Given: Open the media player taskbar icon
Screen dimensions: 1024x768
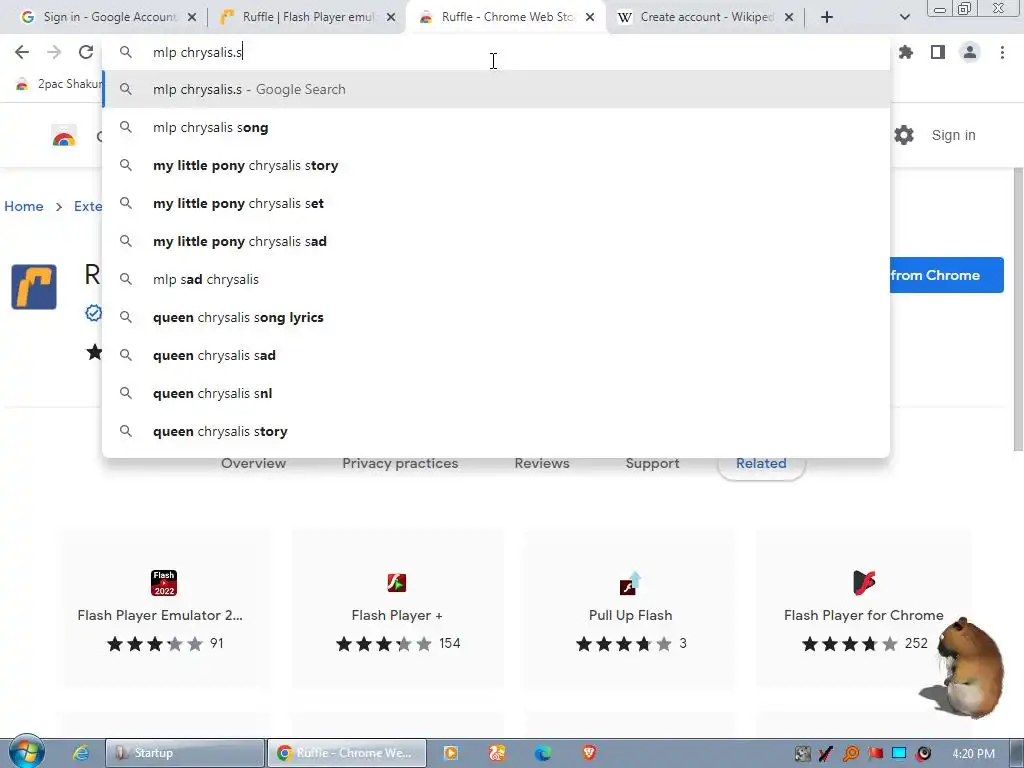Looking at the screenshot, I should click(451, 753).
